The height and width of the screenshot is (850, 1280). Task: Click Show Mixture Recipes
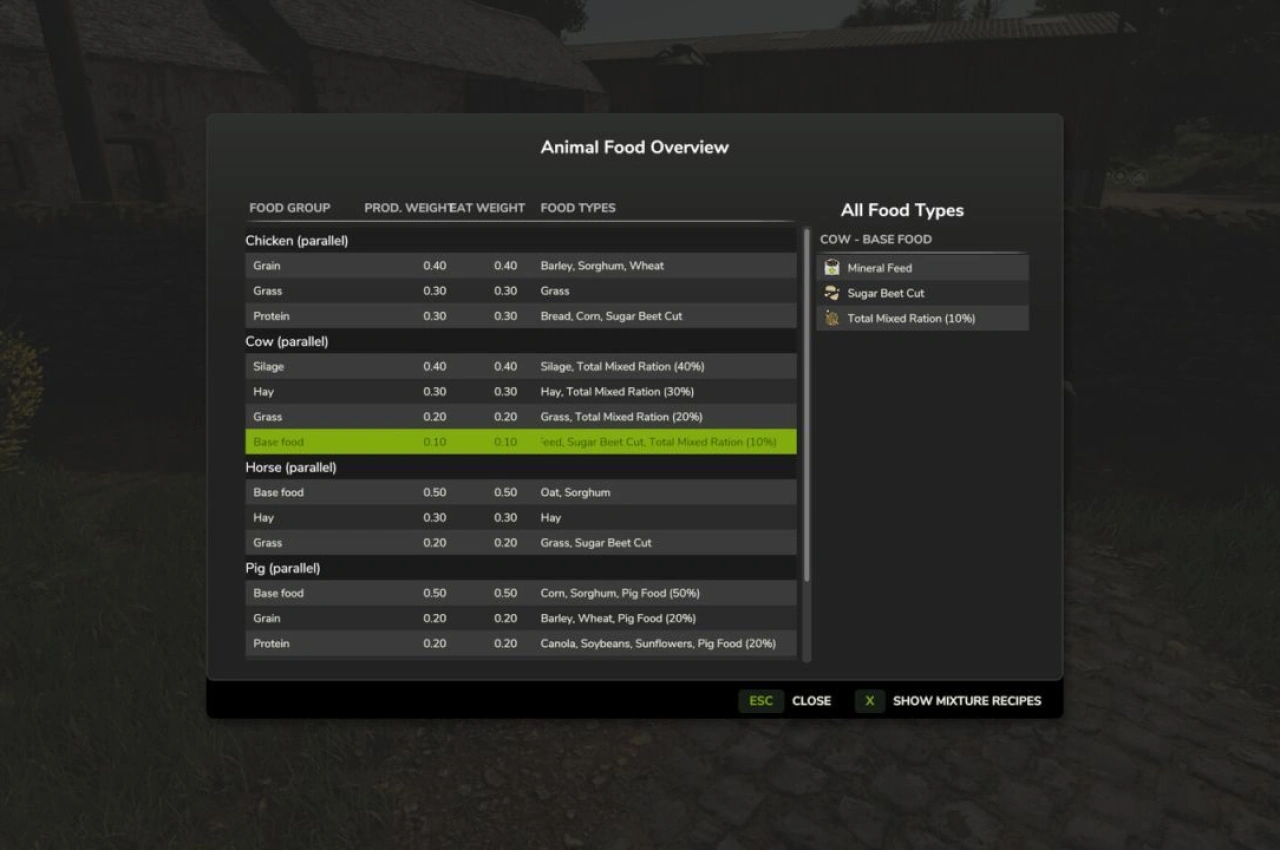pyautogui.click(x=966, y=701)
